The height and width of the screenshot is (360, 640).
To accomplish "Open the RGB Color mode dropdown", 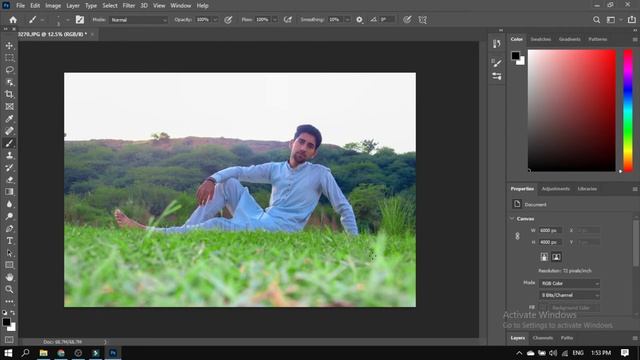I will point(569,283).
